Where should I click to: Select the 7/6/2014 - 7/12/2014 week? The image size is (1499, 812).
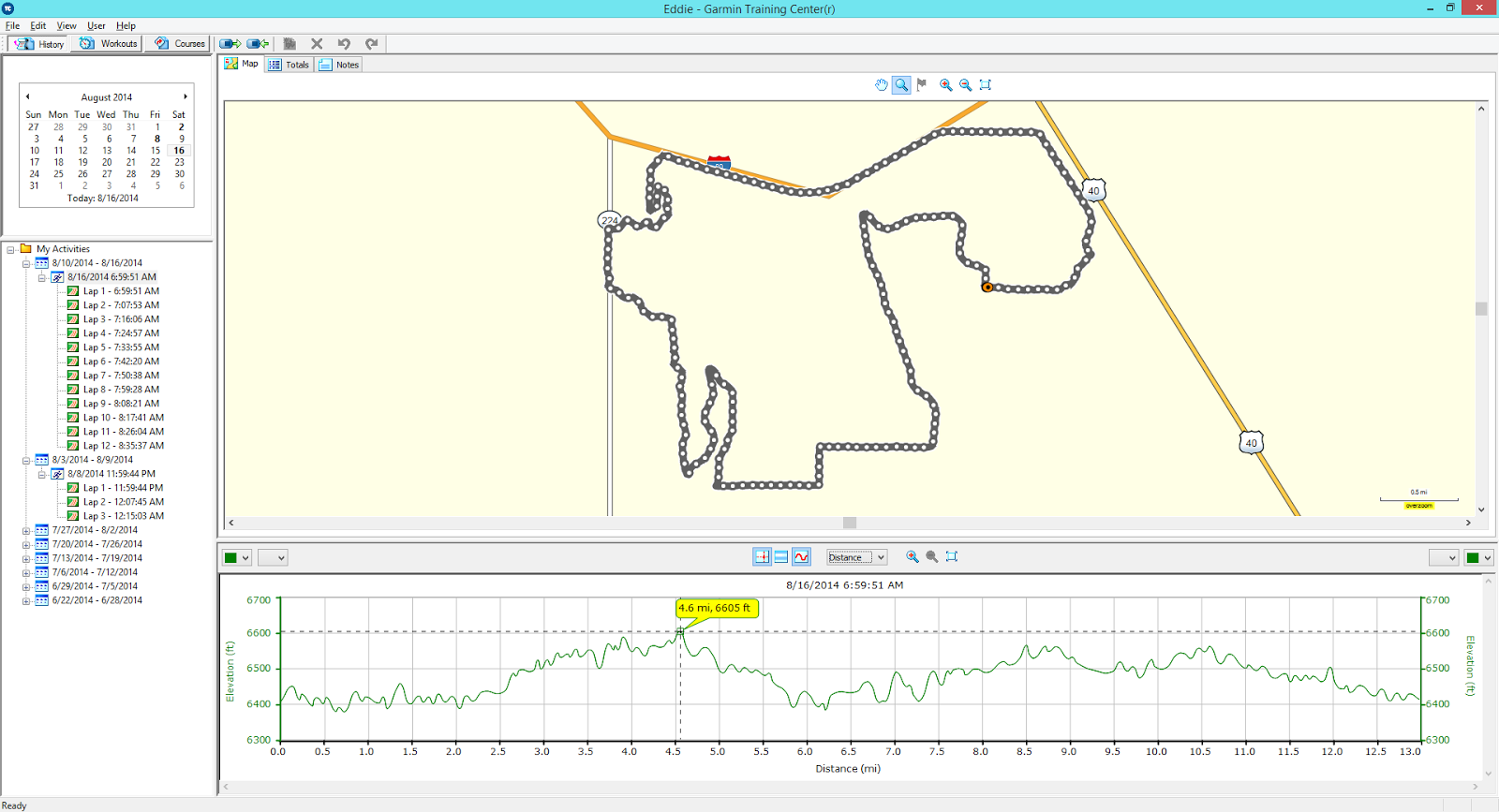[95, 572]
